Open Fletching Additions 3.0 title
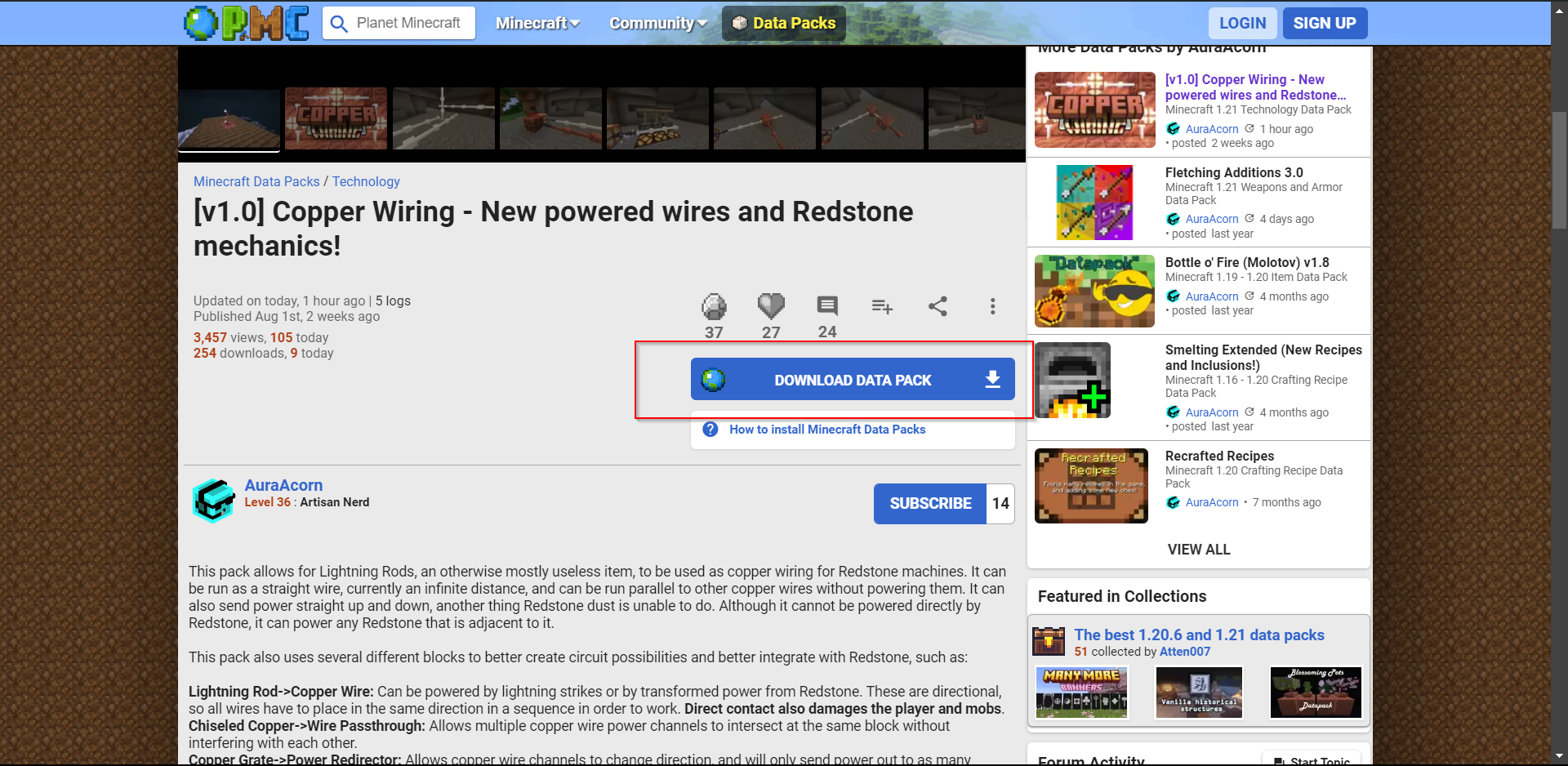 coord(1234,172)
